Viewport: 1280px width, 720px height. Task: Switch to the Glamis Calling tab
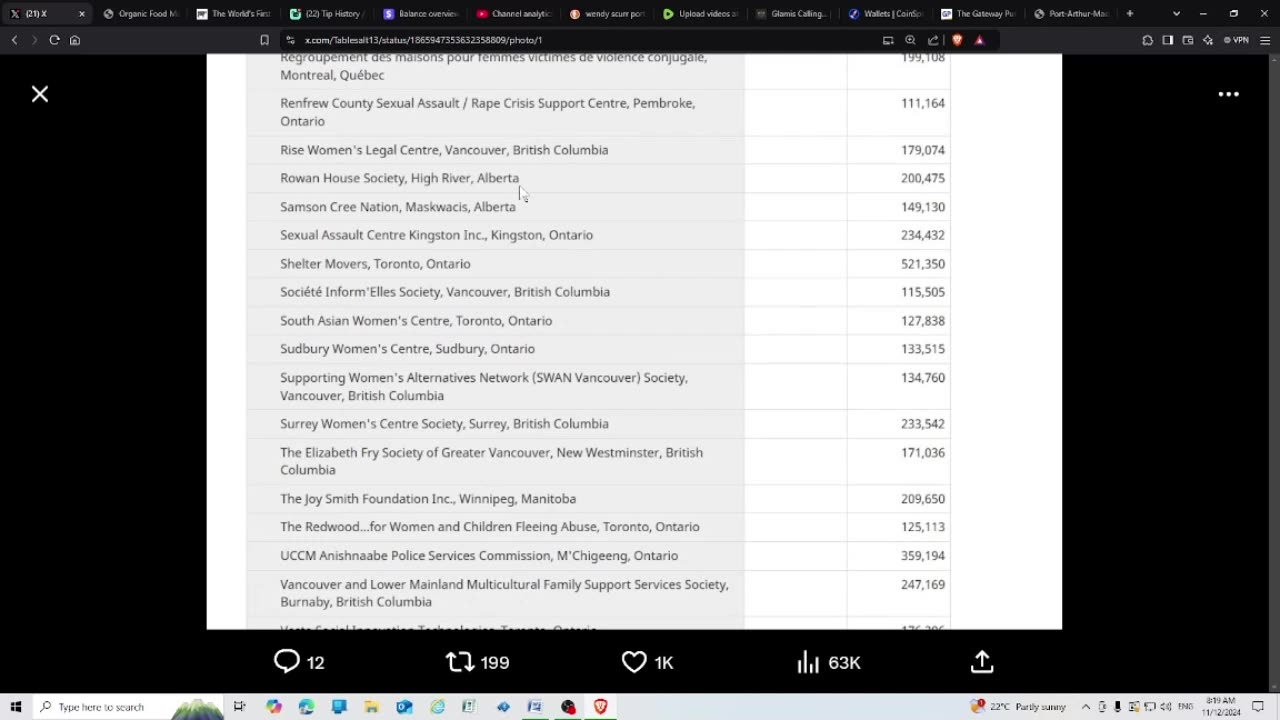792,14
